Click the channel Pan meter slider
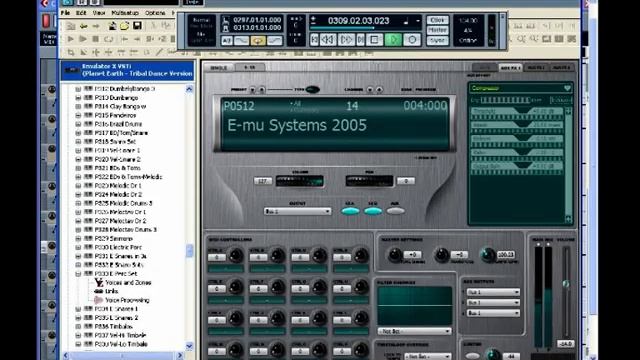This screenshot has width=640, height=360. tap(369, 181)
